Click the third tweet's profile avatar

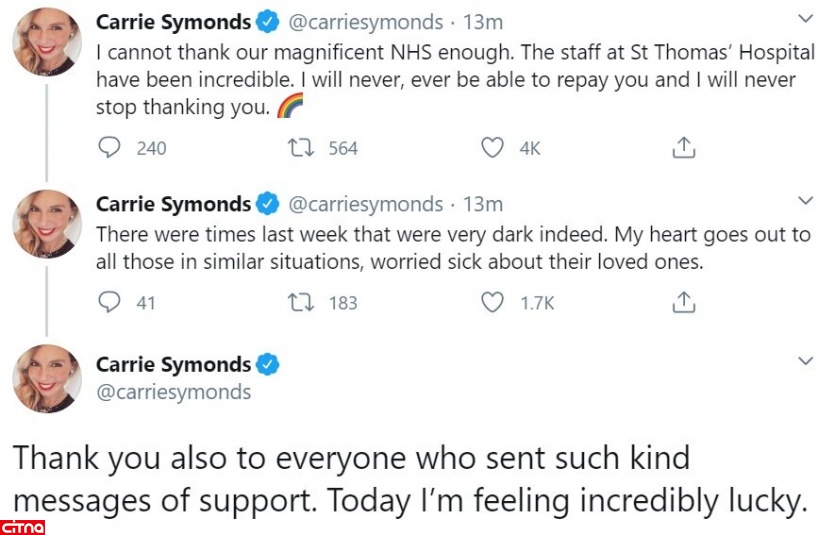(x=47, y=379)
